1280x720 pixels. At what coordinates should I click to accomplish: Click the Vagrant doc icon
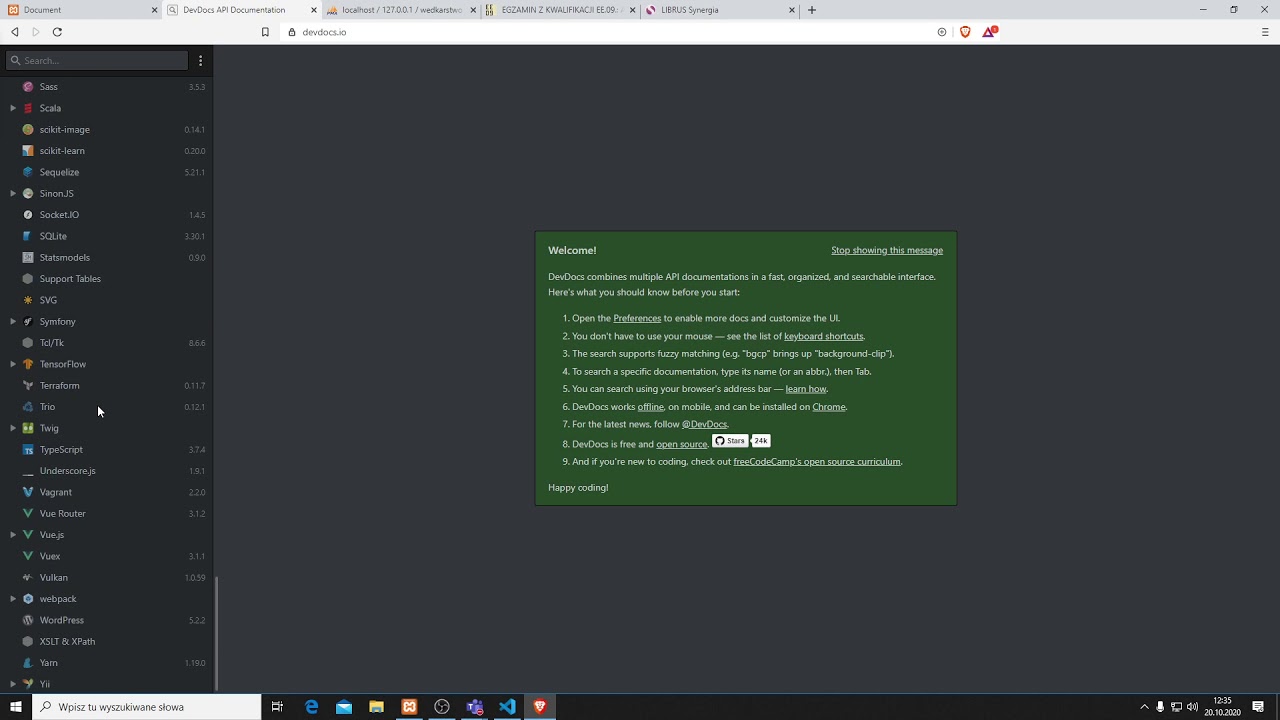[28, 492]
